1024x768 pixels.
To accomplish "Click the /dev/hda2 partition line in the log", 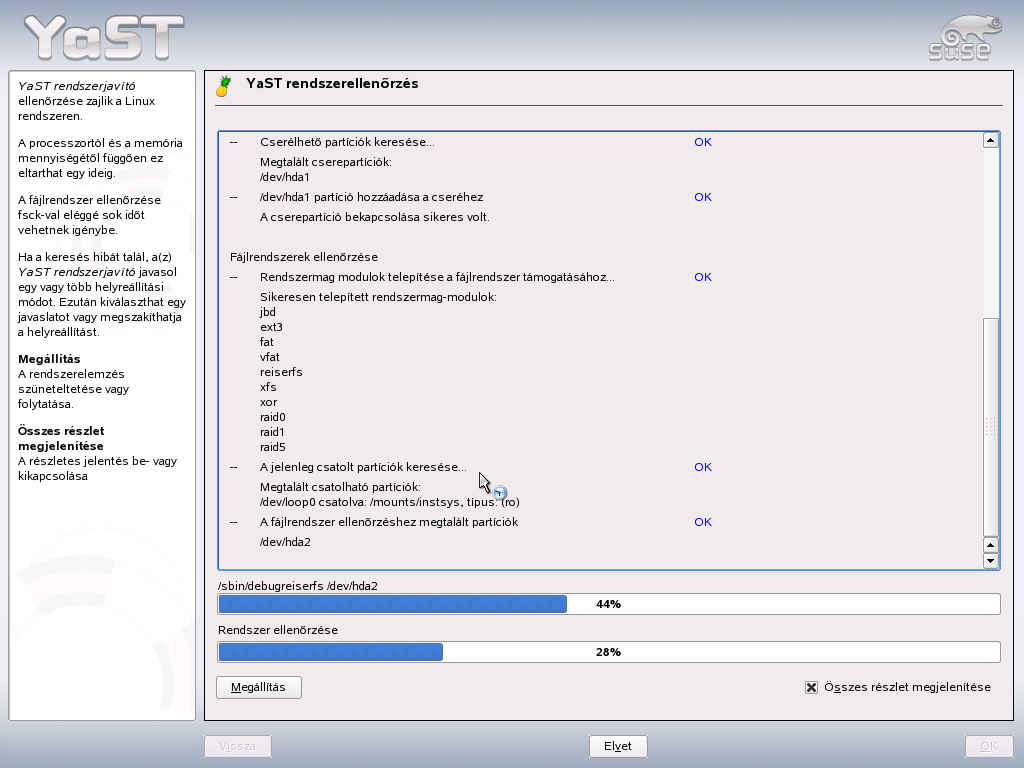I will click(285, 542).
